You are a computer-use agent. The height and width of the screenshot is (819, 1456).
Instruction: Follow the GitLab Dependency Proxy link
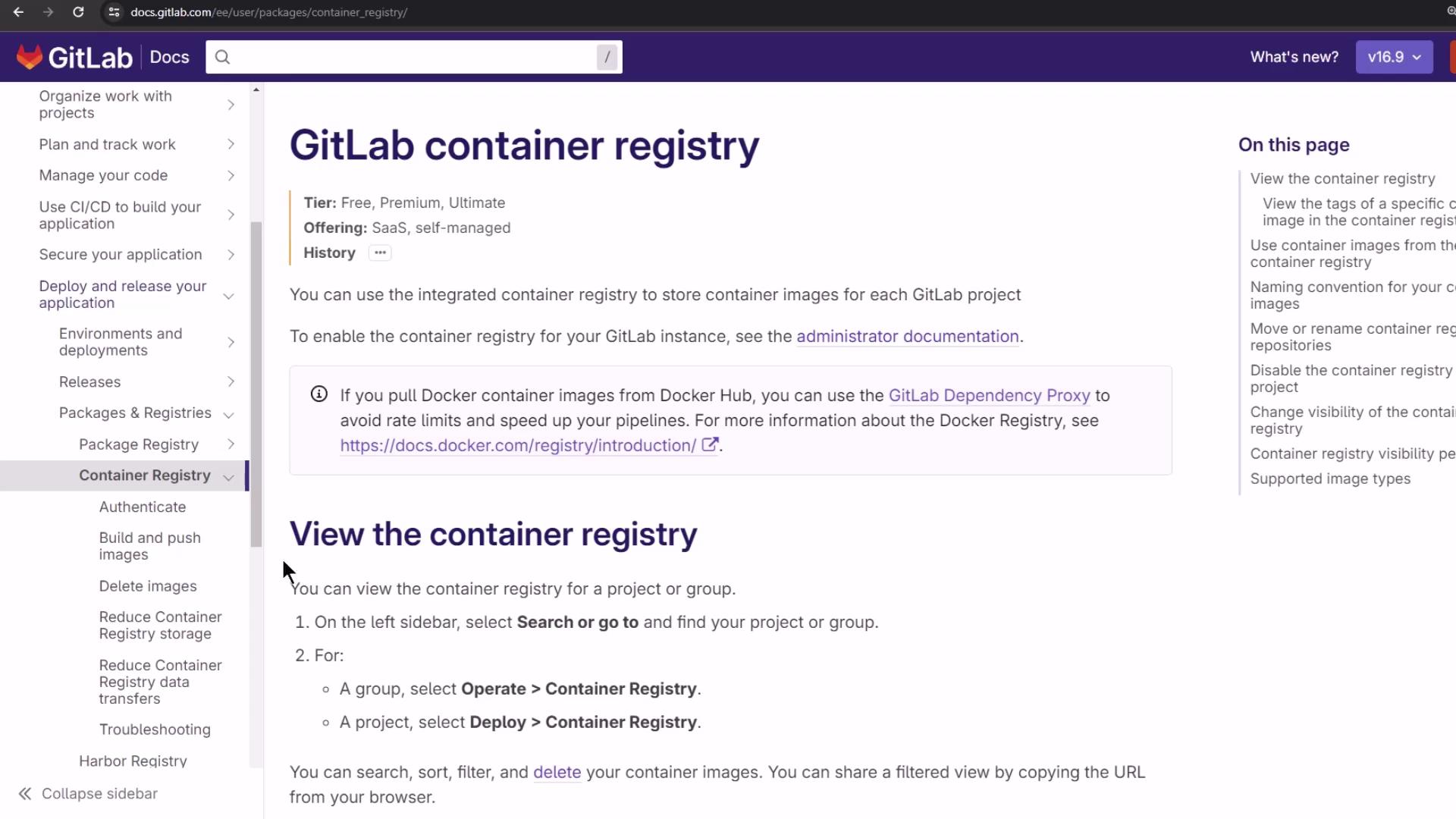989,395
